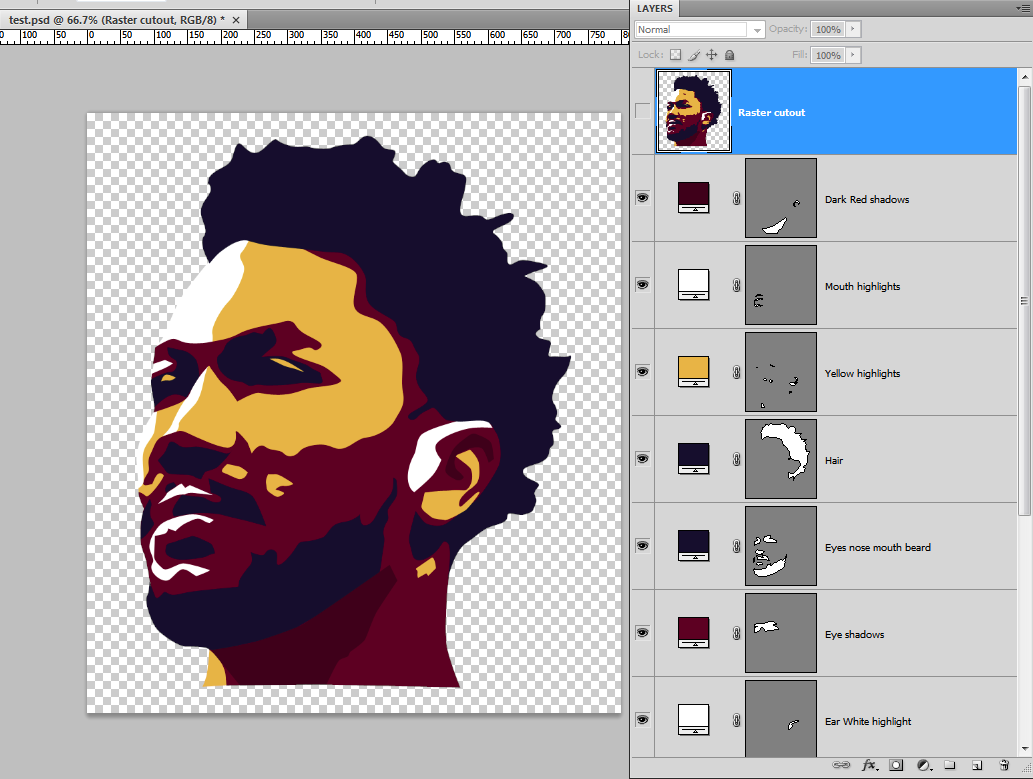Viewport: 1033px width, 779px height.
Task: Hide the Eye shadows layer
Action: click(x=642, y=633)
